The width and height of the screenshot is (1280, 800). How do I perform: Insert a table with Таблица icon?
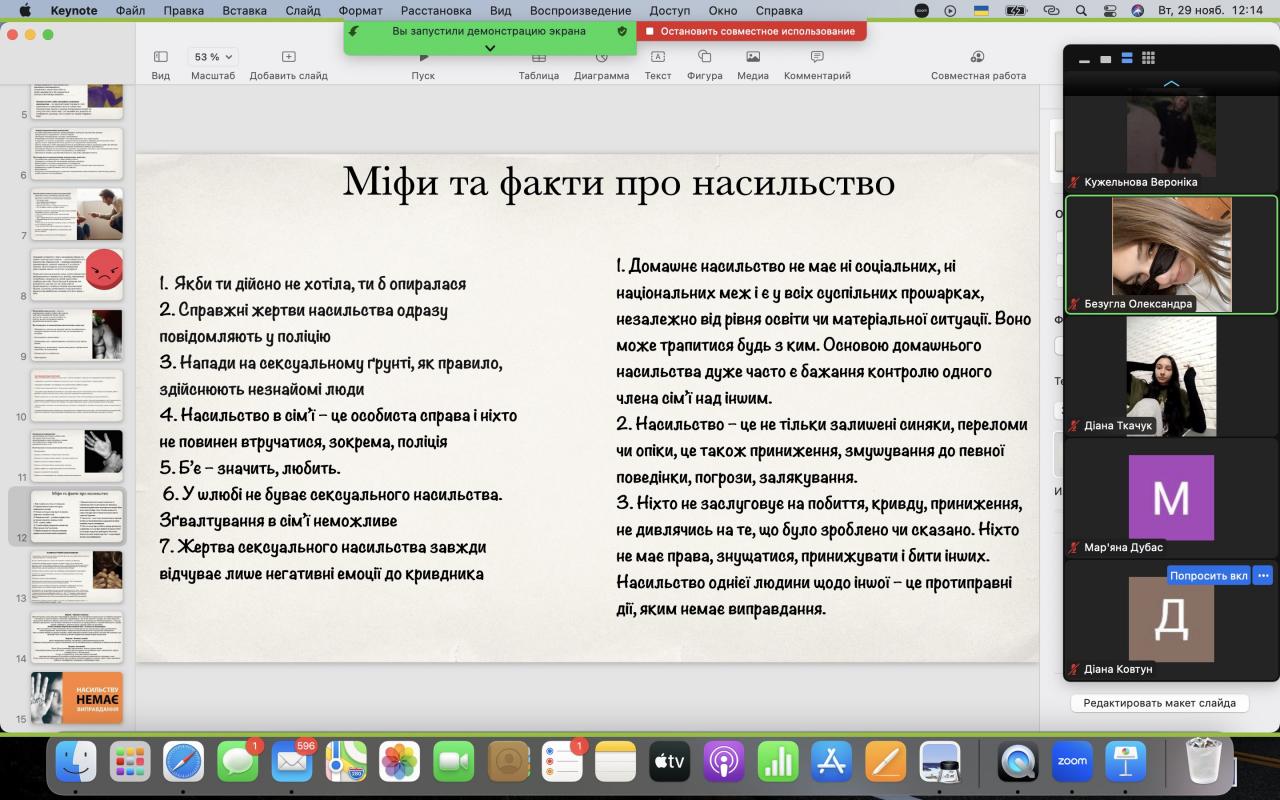pos(538,59)
